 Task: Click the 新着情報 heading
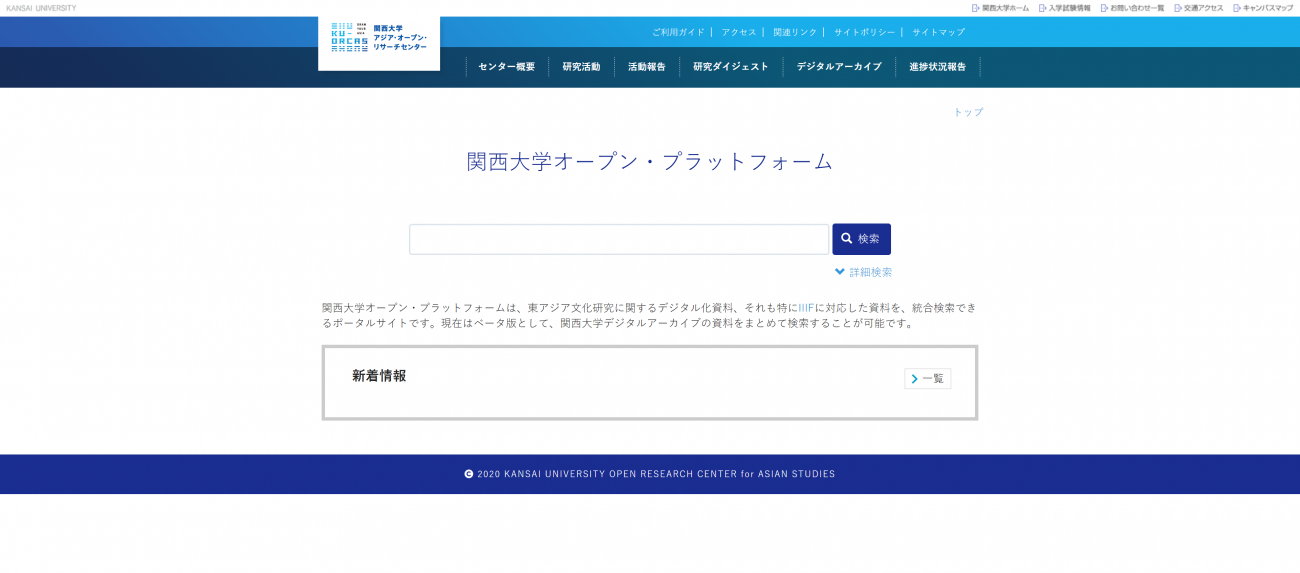[379, 376]
